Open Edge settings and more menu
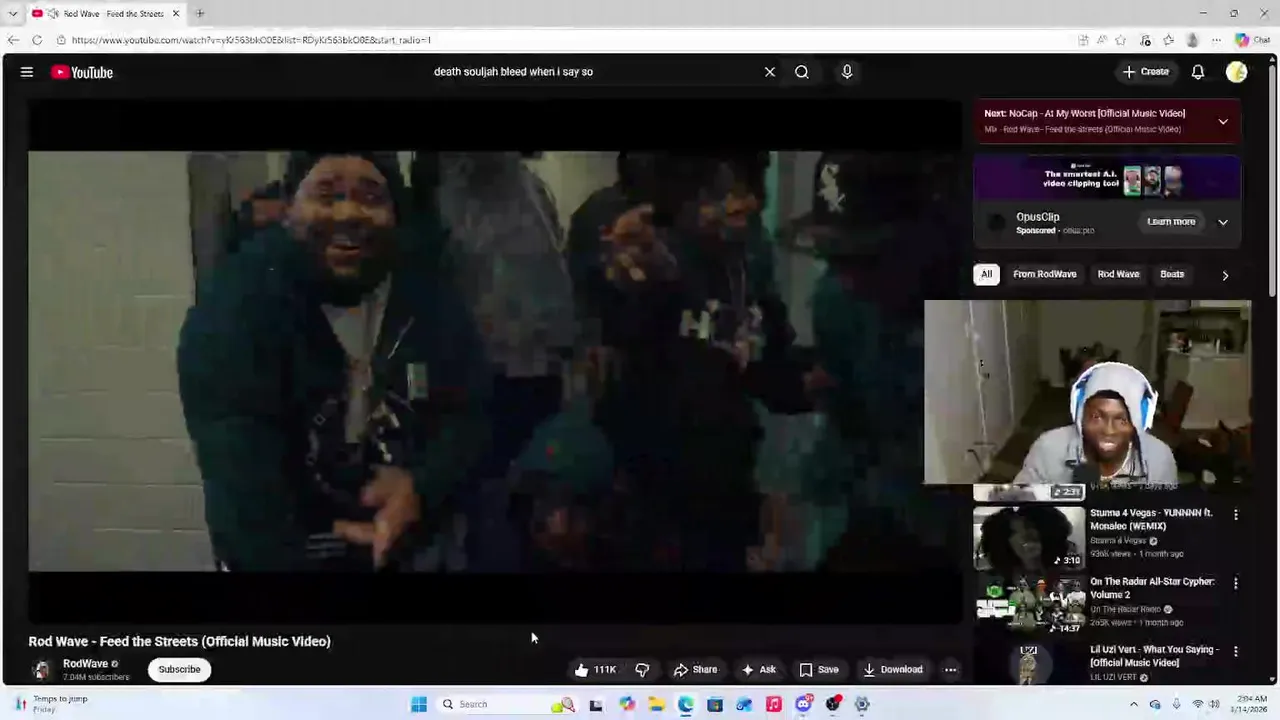Image resolution: width=1280 pixels, height=720 pixels. 1216,40
